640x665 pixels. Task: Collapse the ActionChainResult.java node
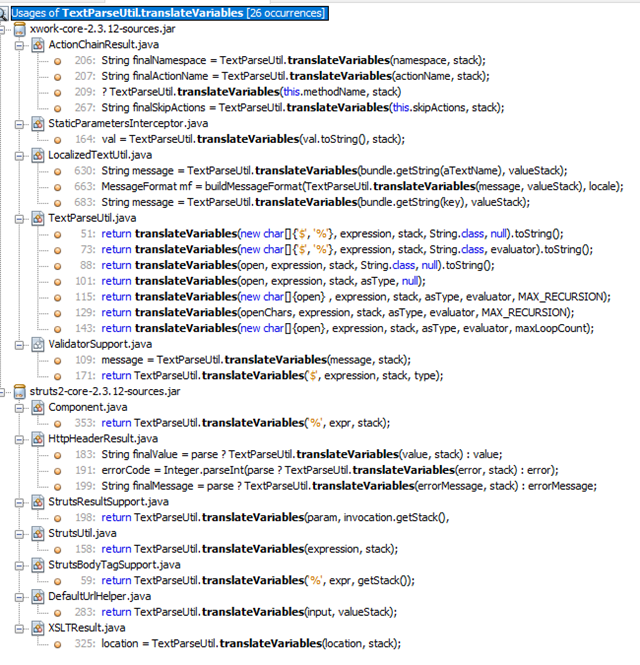(19, 45)
